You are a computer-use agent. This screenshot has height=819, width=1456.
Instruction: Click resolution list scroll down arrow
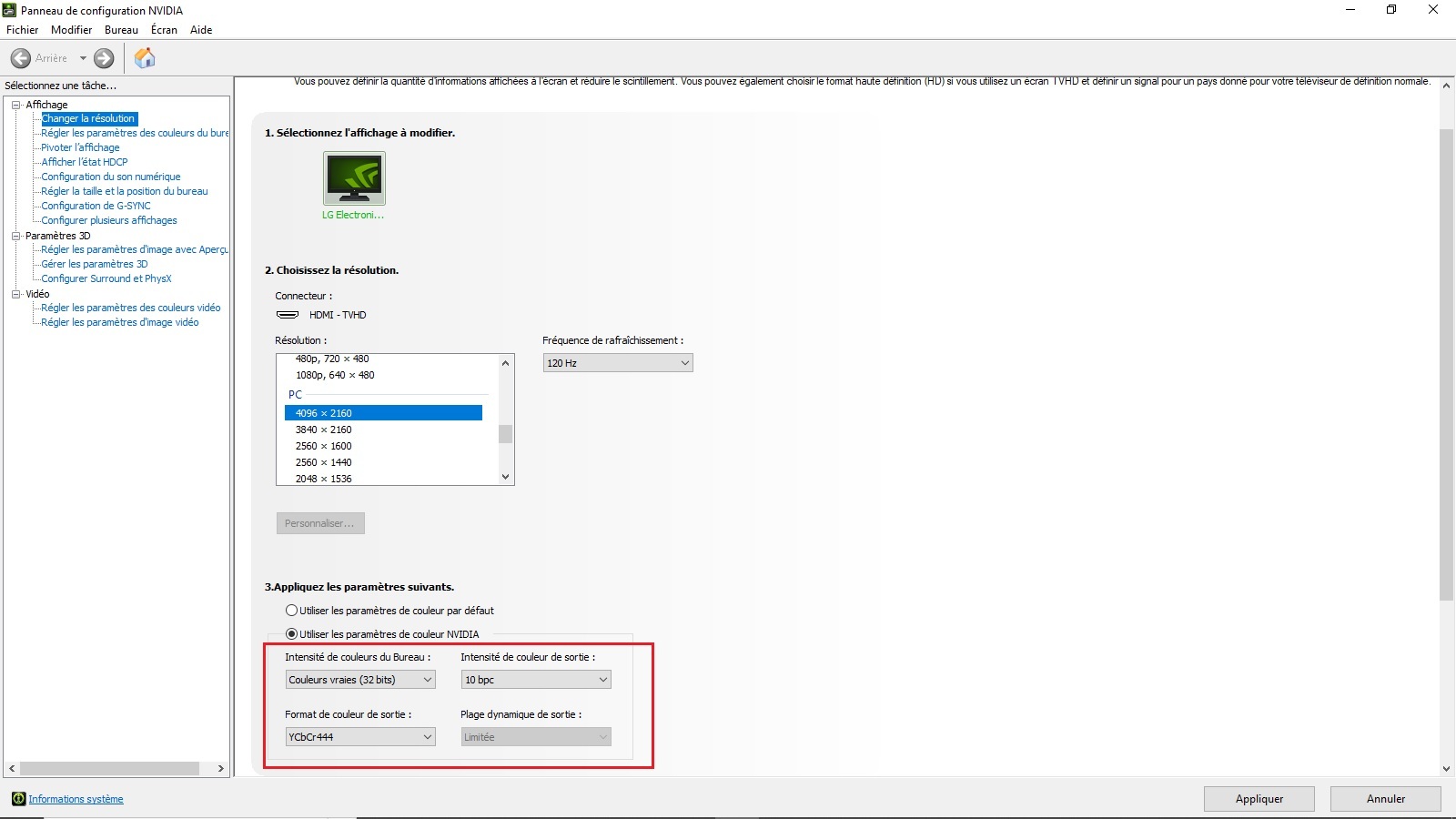[506, 477]
